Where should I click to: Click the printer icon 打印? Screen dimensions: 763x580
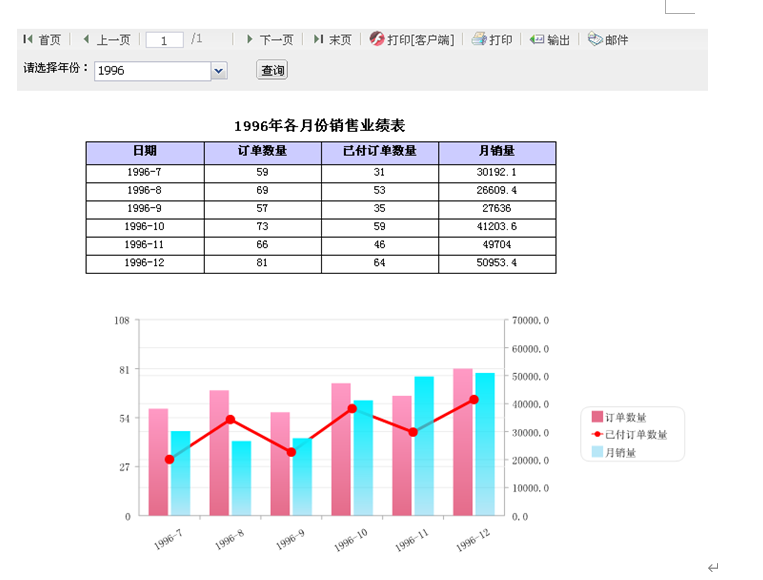[479, 39]
